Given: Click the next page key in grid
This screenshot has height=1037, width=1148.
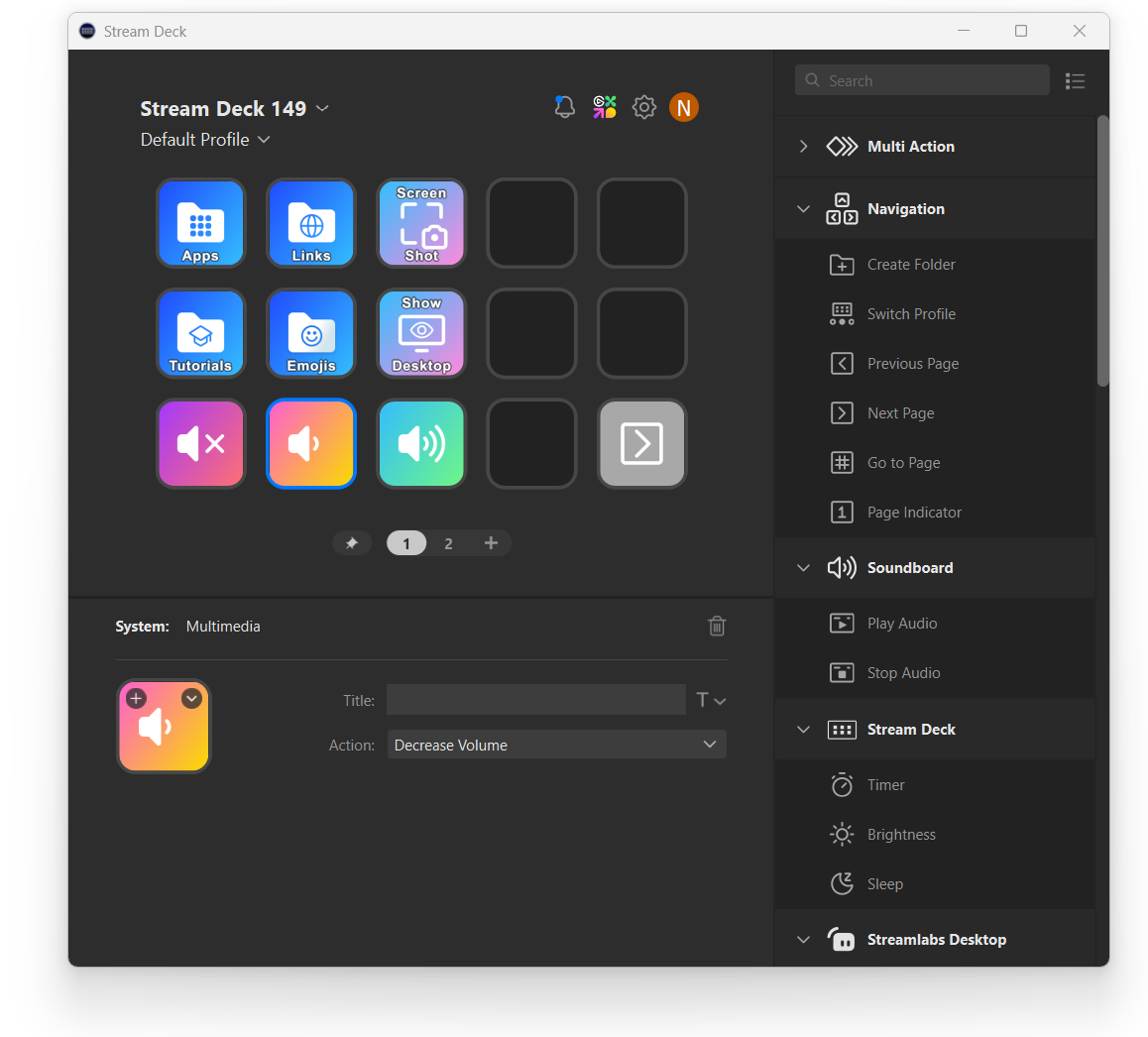Looking at the screenshot, I should point(642,443).
